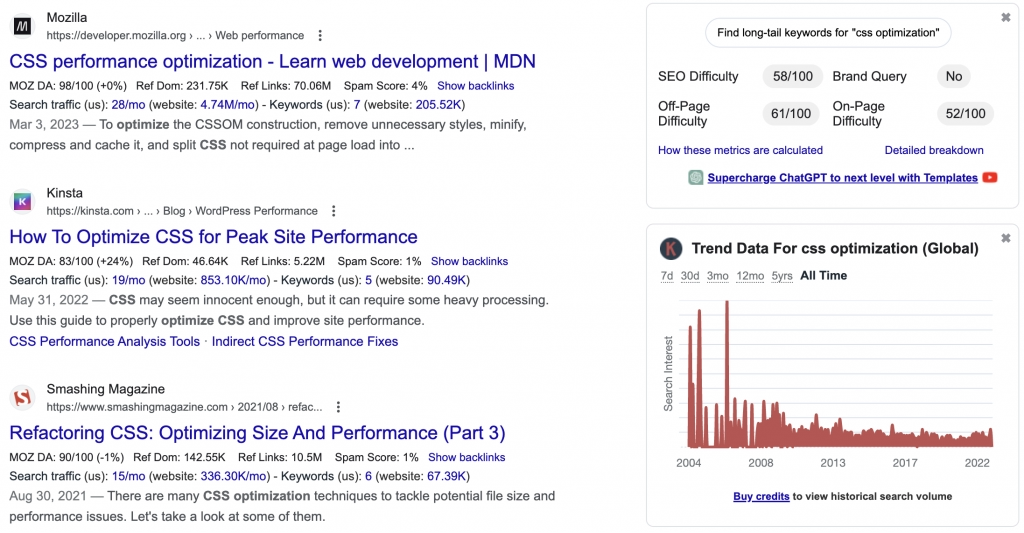Click Smashing Magazine search traffic 15/mo
This screenshot has width=1024, height=533.
tap(128, 476)
